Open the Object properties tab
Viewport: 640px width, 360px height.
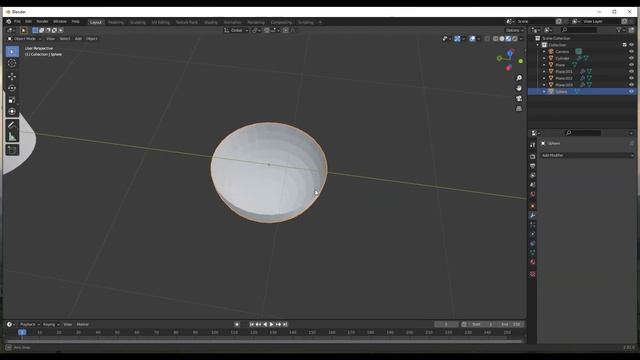(x=532, y=206)
